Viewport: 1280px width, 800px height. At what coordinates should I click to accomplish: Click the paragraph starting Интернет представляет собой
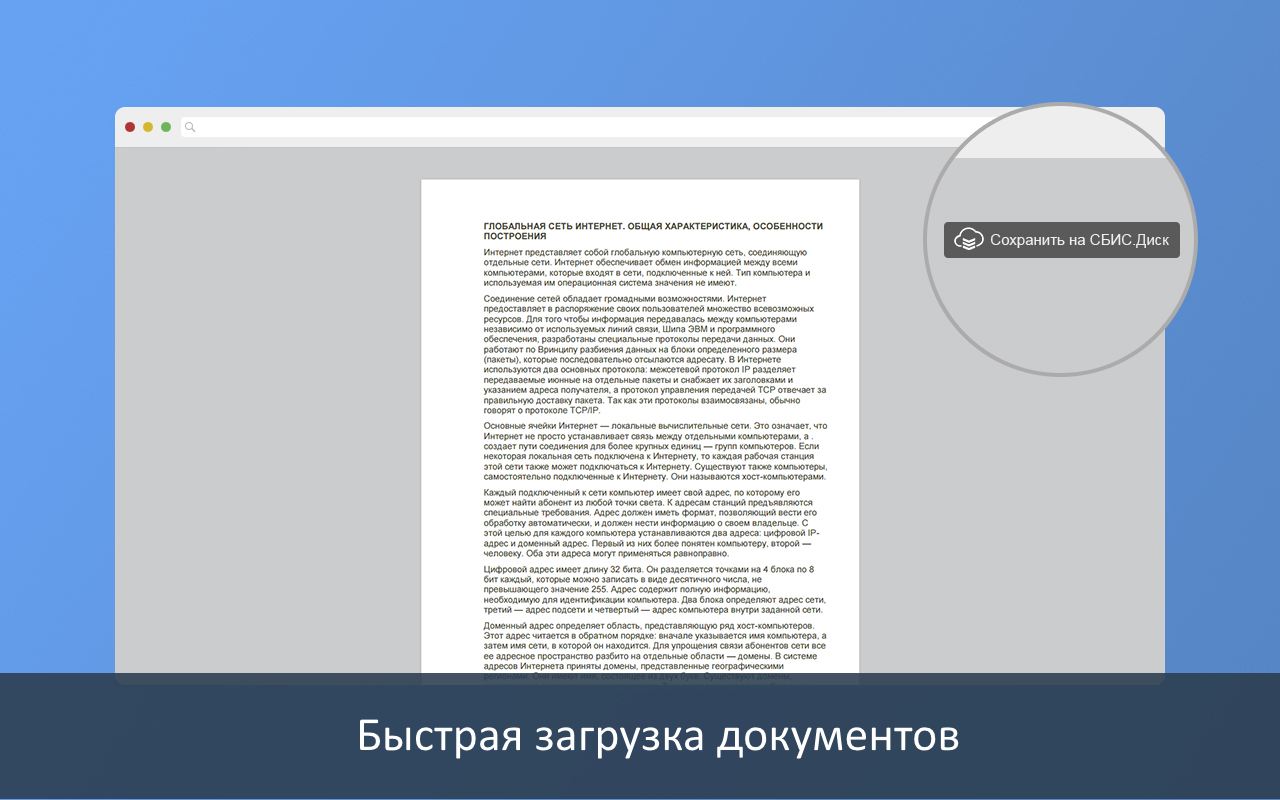pos(647,268)
